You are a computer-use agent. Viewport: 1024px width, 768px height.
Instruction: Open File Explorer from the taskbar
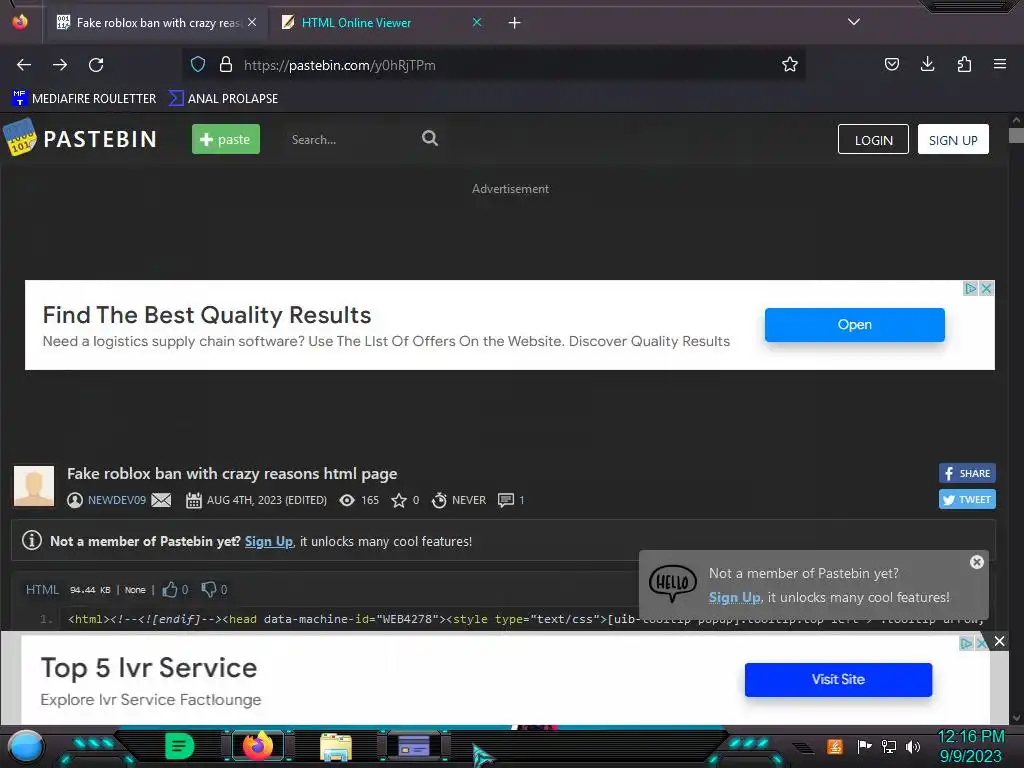click(x=336, y=747)
